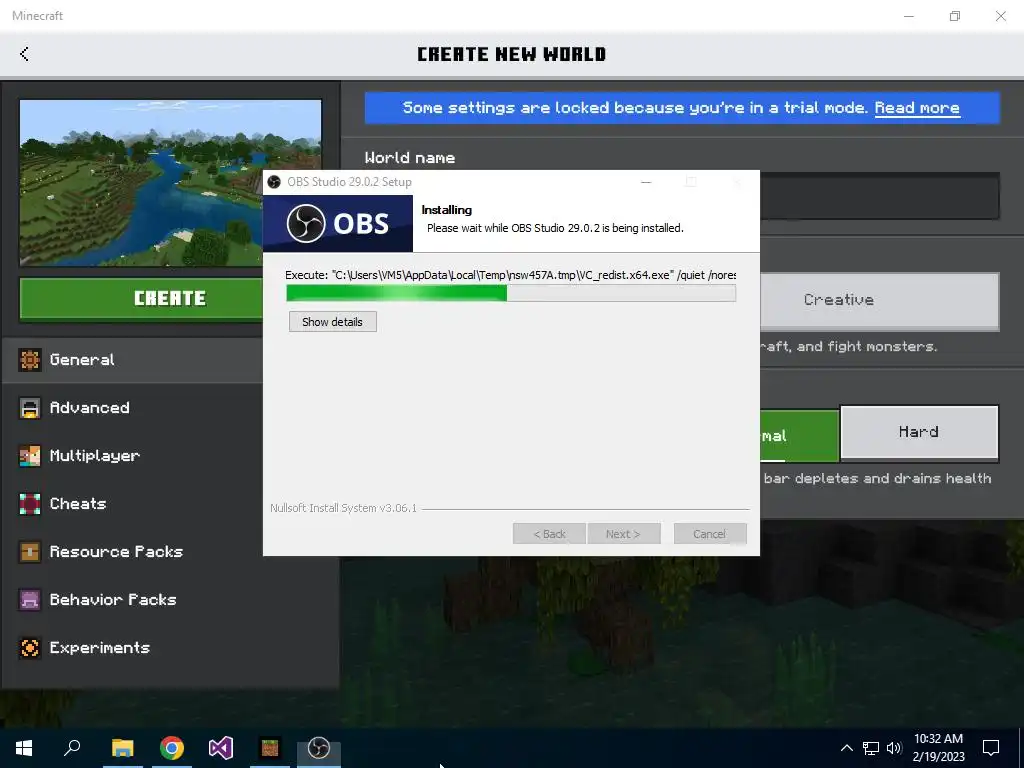Minimize the OBS Setup window
Viewport: 1024px width, 768px height.
pyautogui.click(x=646, y=182)
